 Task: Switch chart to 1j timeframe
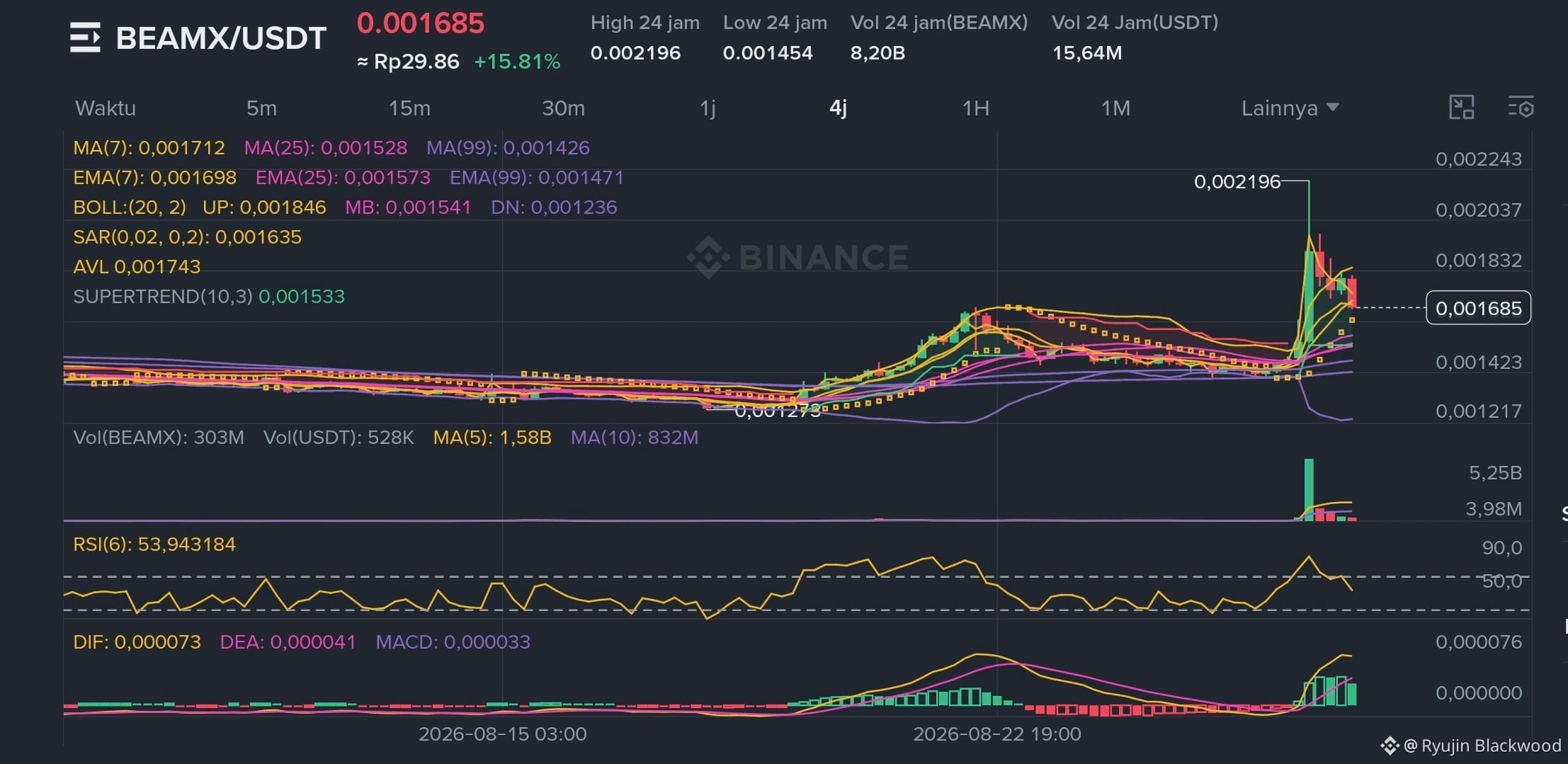tap(708, 108)
